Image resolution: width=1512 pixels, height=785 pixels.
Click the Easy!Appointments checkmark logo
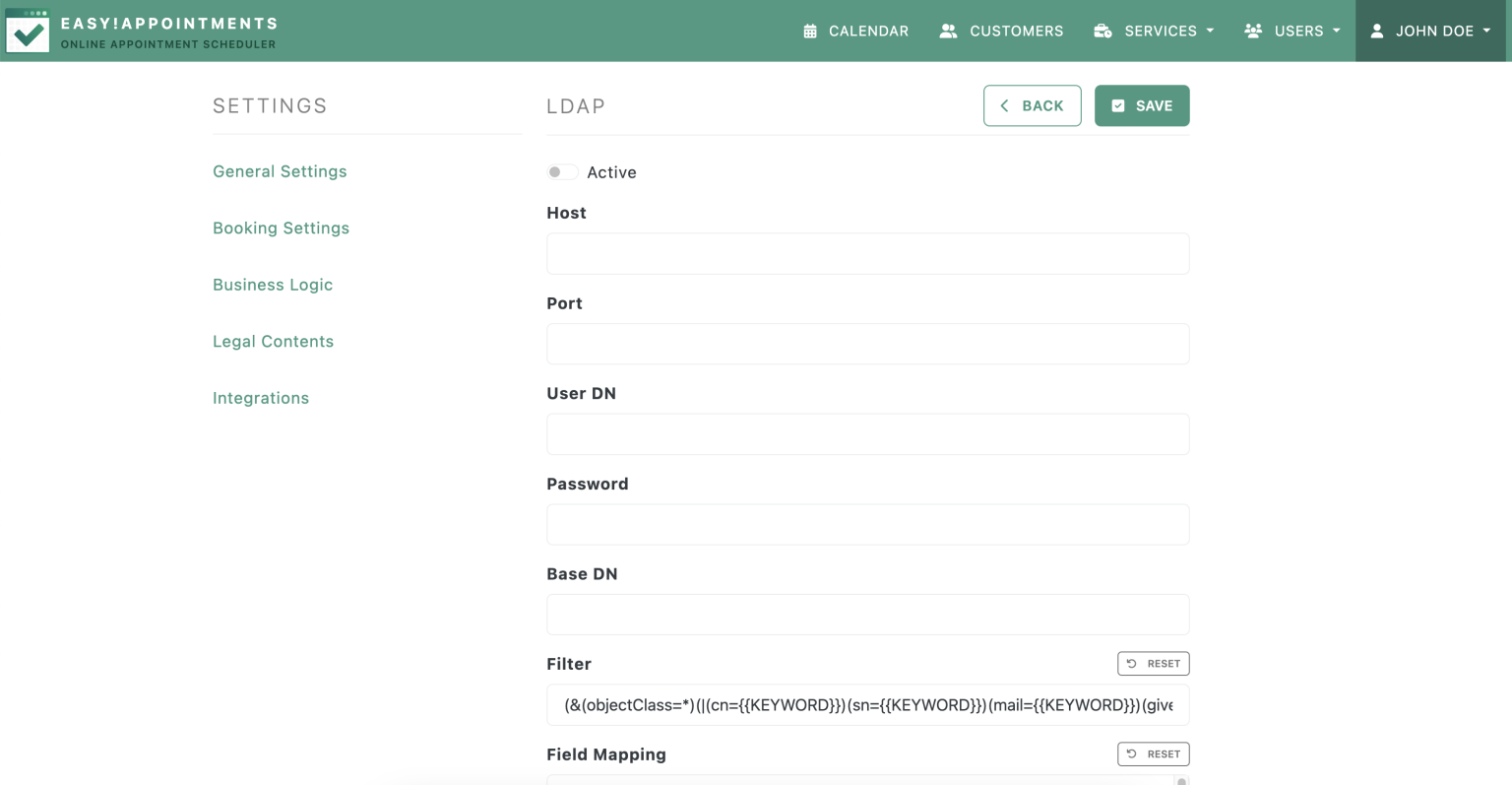(29, 31)
